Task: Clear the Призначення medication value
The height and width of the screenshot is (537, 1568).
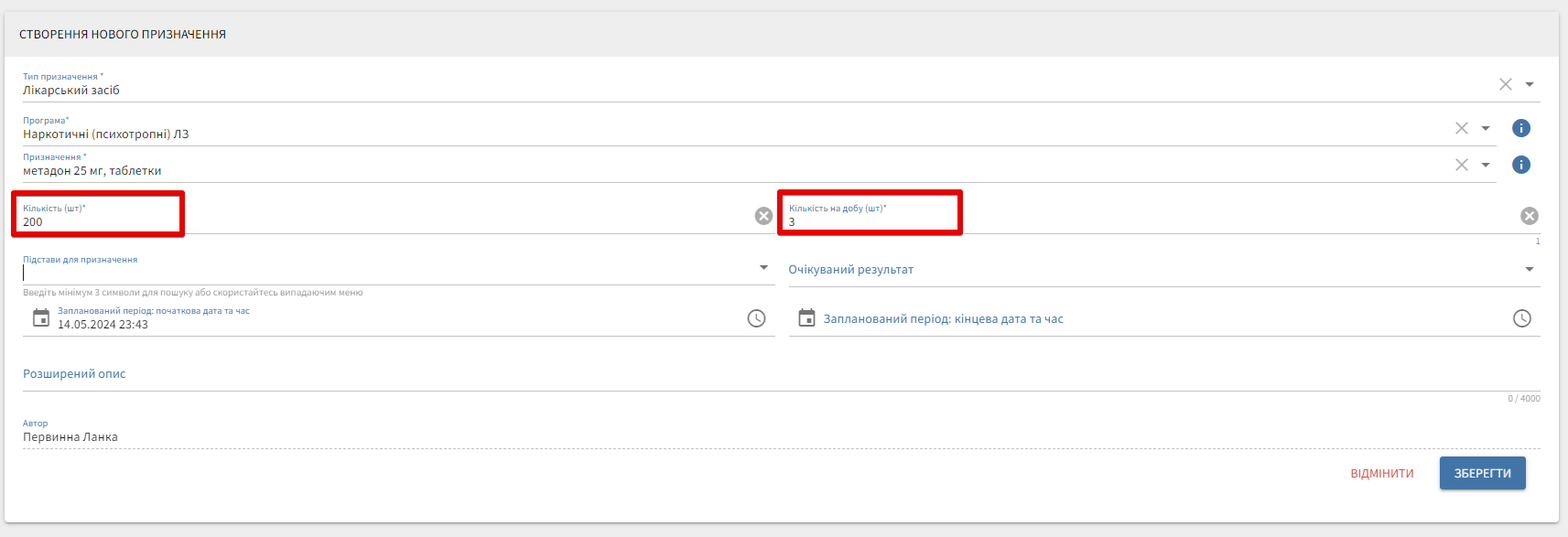Action: [x=1461, y=165]
